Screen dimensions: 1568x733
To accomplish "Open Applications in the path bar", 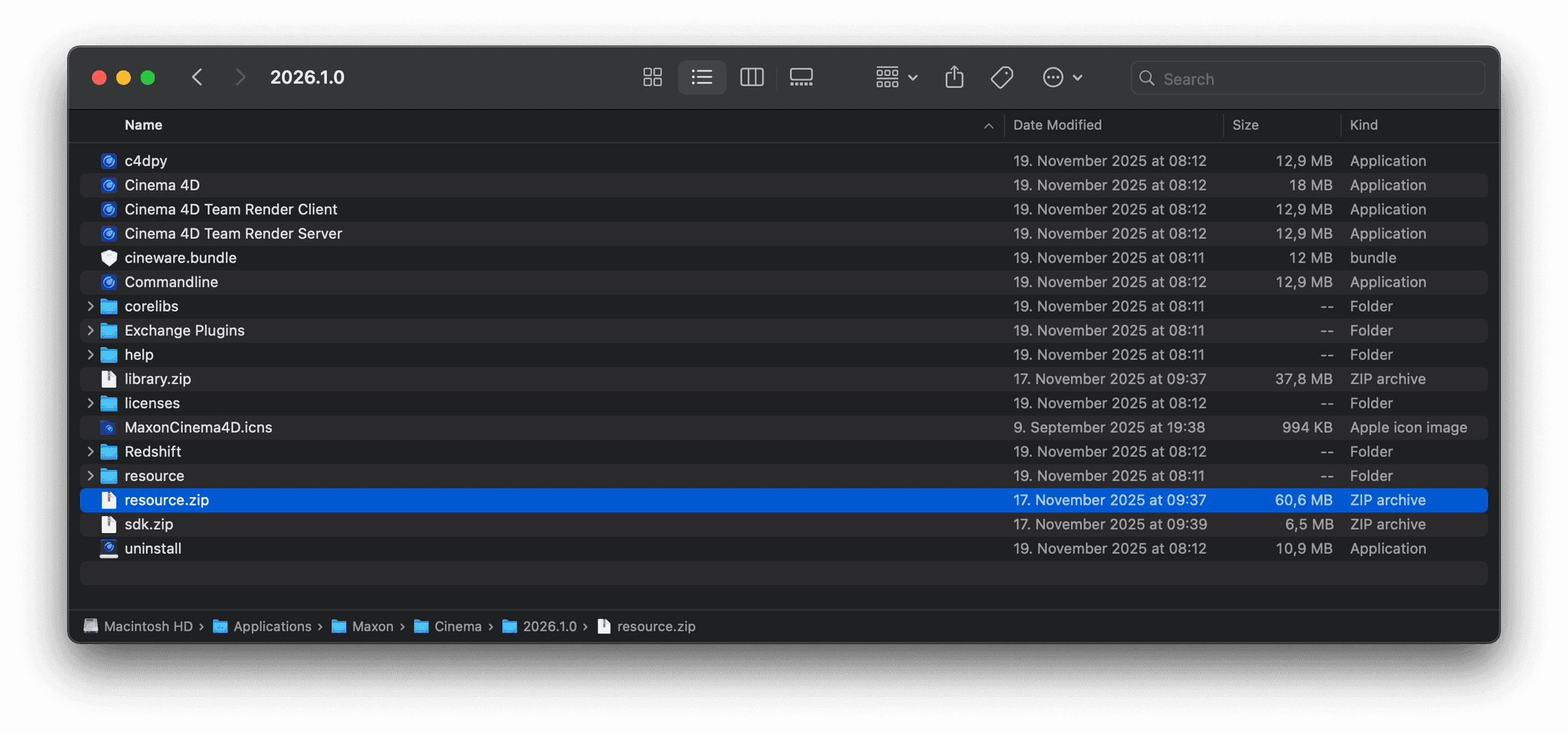I will (272, 627).
